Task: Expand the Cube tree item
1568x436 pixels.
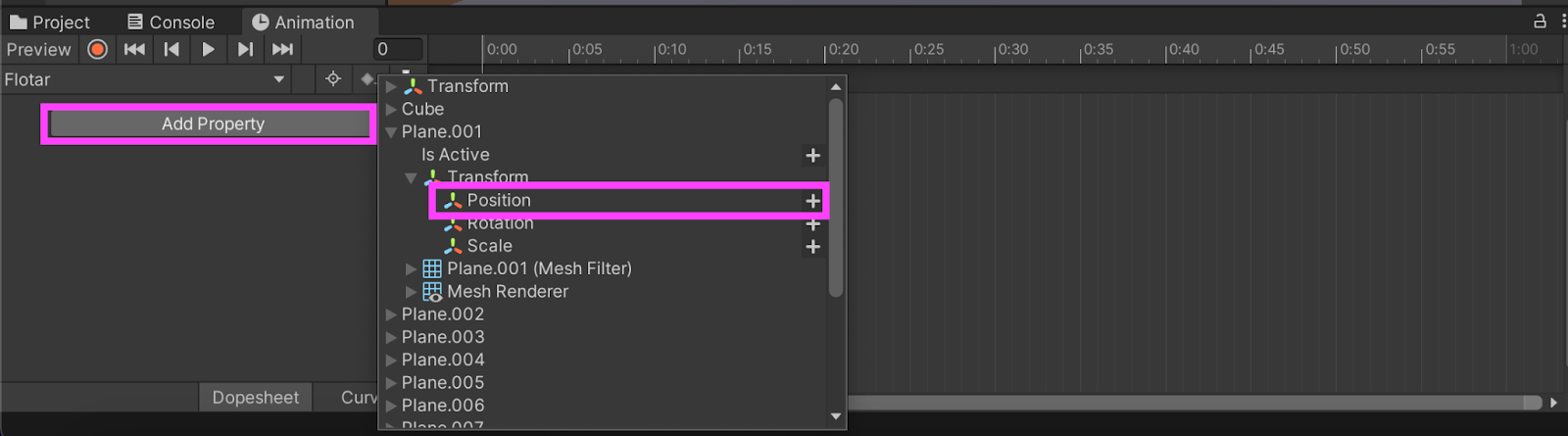Action: coord(391,109)
